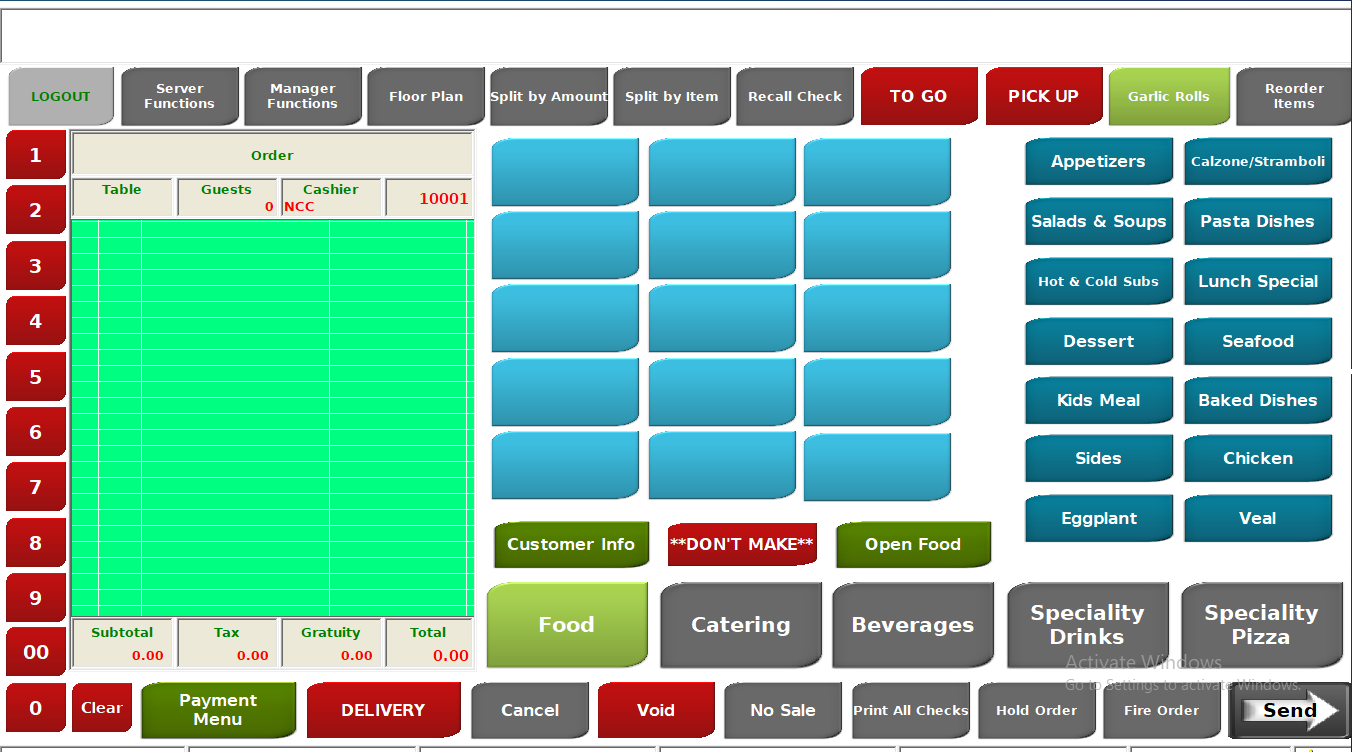Select the Garlic Rolls quick item
The image size is (1354, 752).
[1169, 96]
